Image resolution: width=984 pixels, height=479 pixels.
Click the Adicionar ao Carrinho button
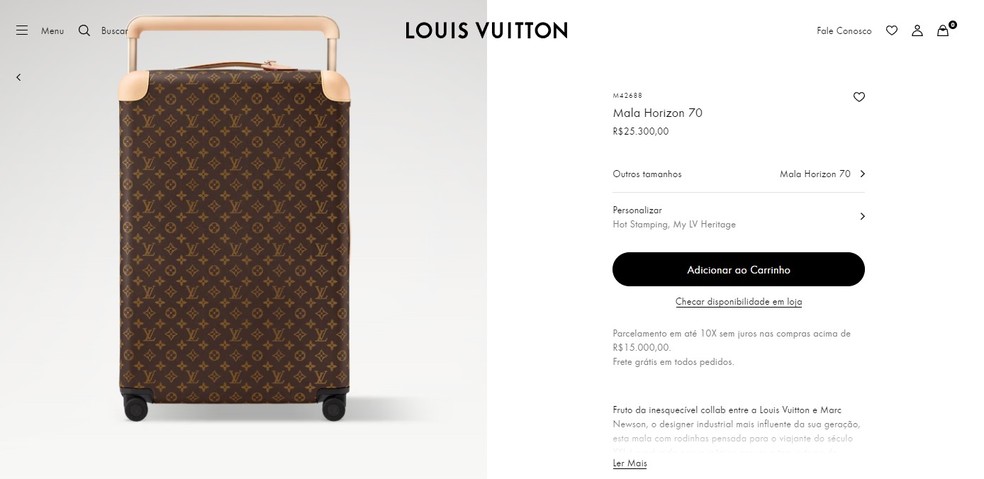point(738,270)
